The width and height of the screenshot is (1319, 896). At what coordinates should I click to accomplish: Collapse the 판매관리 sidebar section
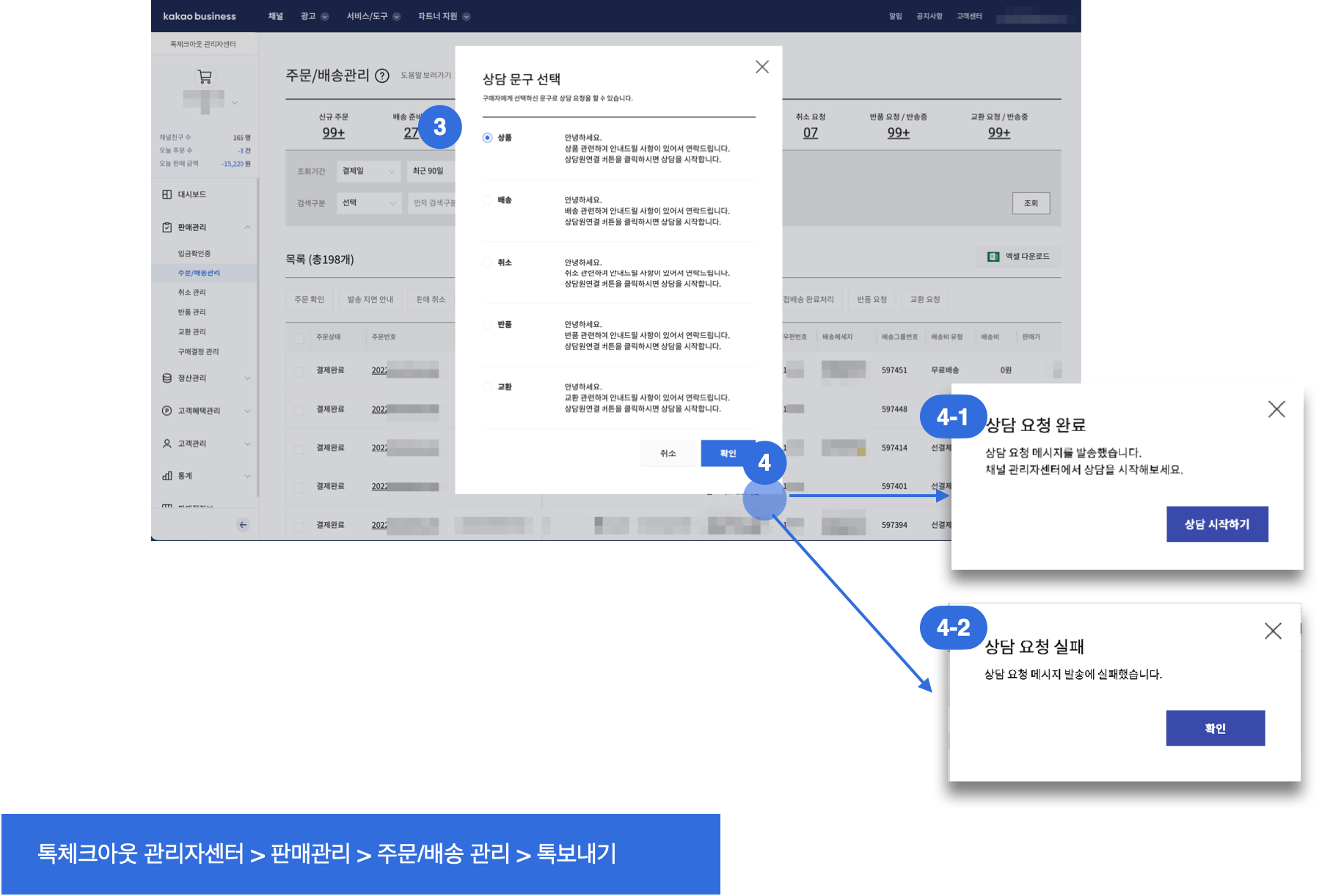247,227
